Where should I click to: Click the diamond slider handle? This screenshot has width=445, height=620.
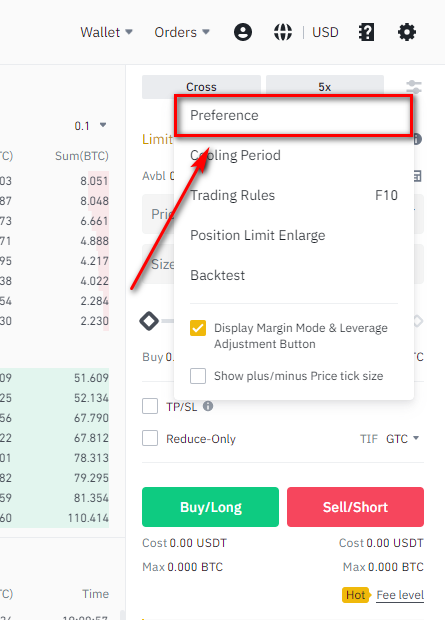pos(149,321)
